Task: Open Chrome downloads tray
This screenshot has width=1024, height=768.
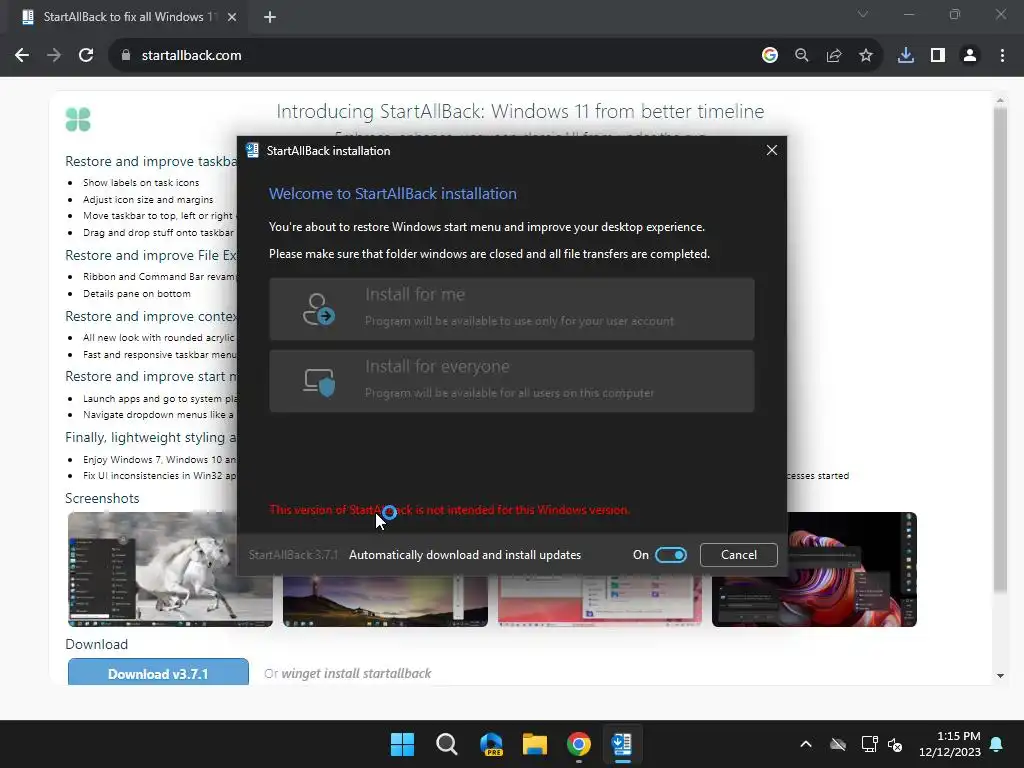Action: click(906, 56)
